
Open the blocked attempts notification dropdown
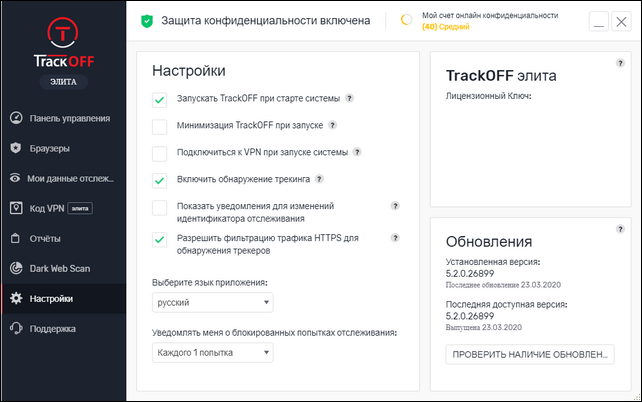pos(212,352)
